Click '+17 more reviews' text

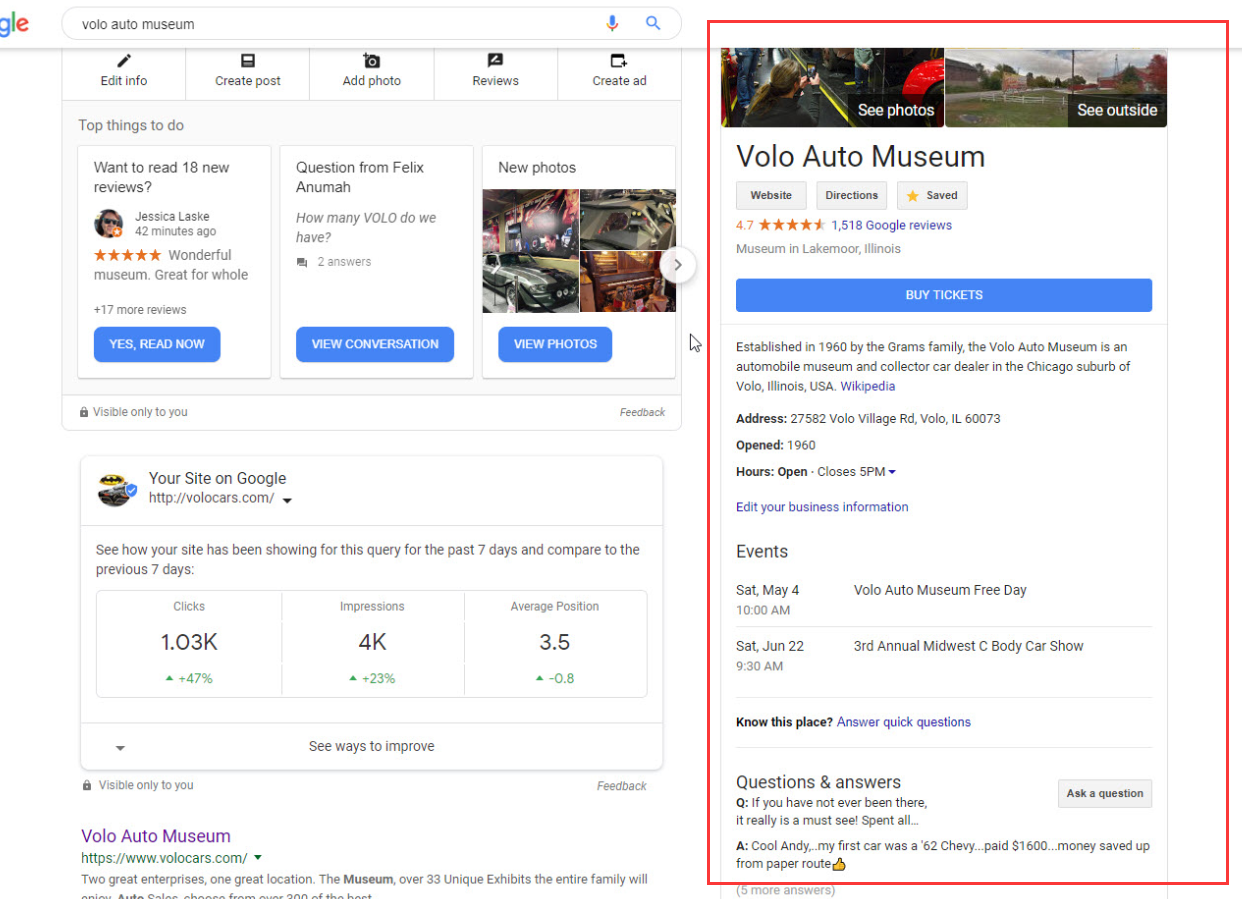coord(140,310)
